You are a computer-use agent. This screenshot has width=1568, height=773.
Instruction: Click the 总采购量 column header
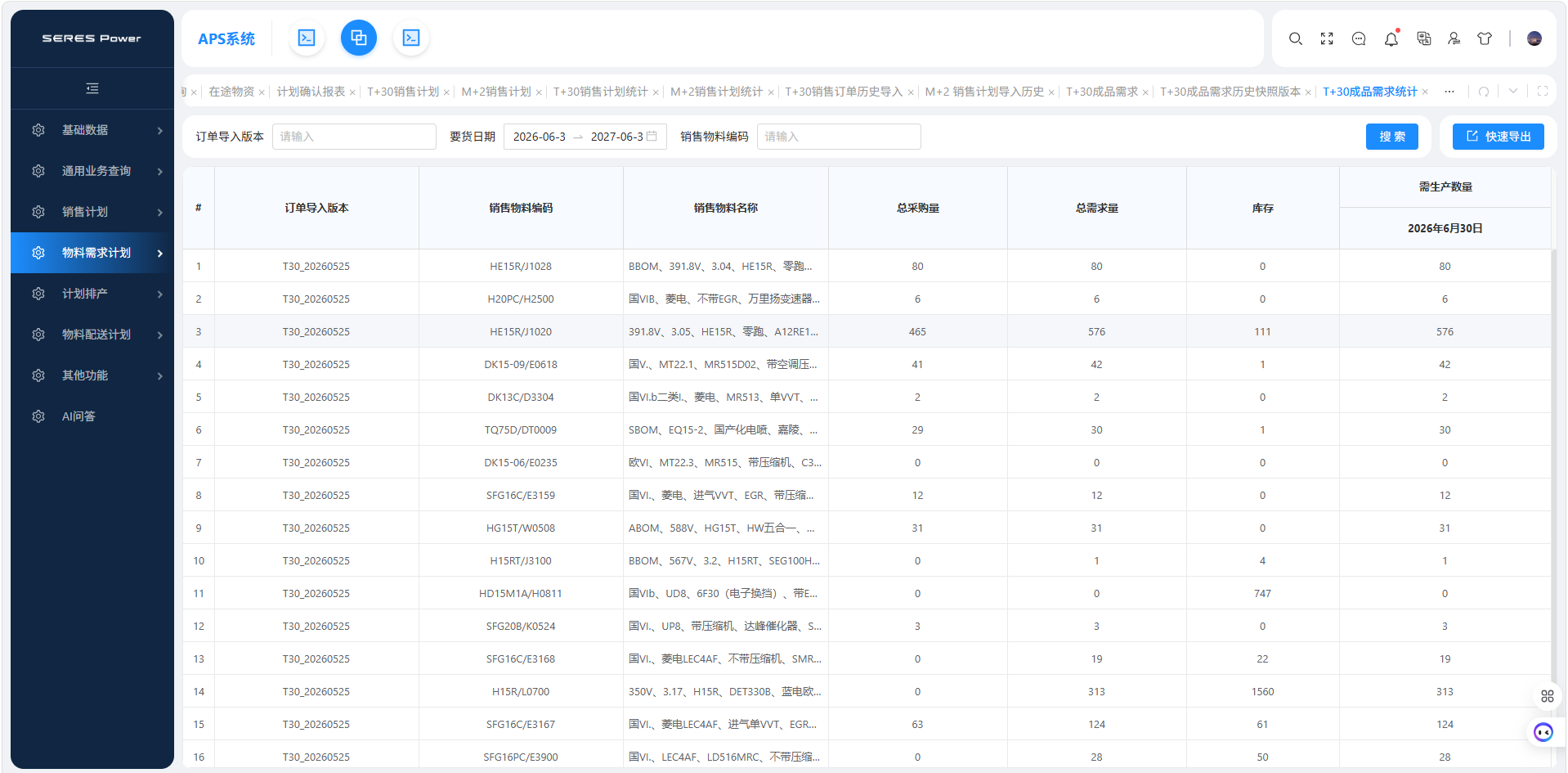917,208
